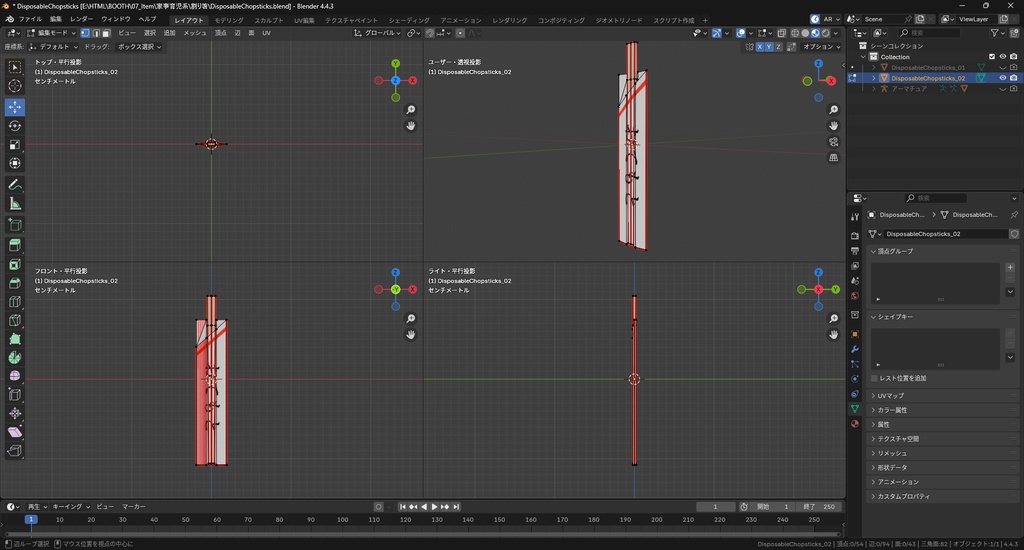Expand DisposableChopsticks_01 in outliner

[x=874, y=67]
